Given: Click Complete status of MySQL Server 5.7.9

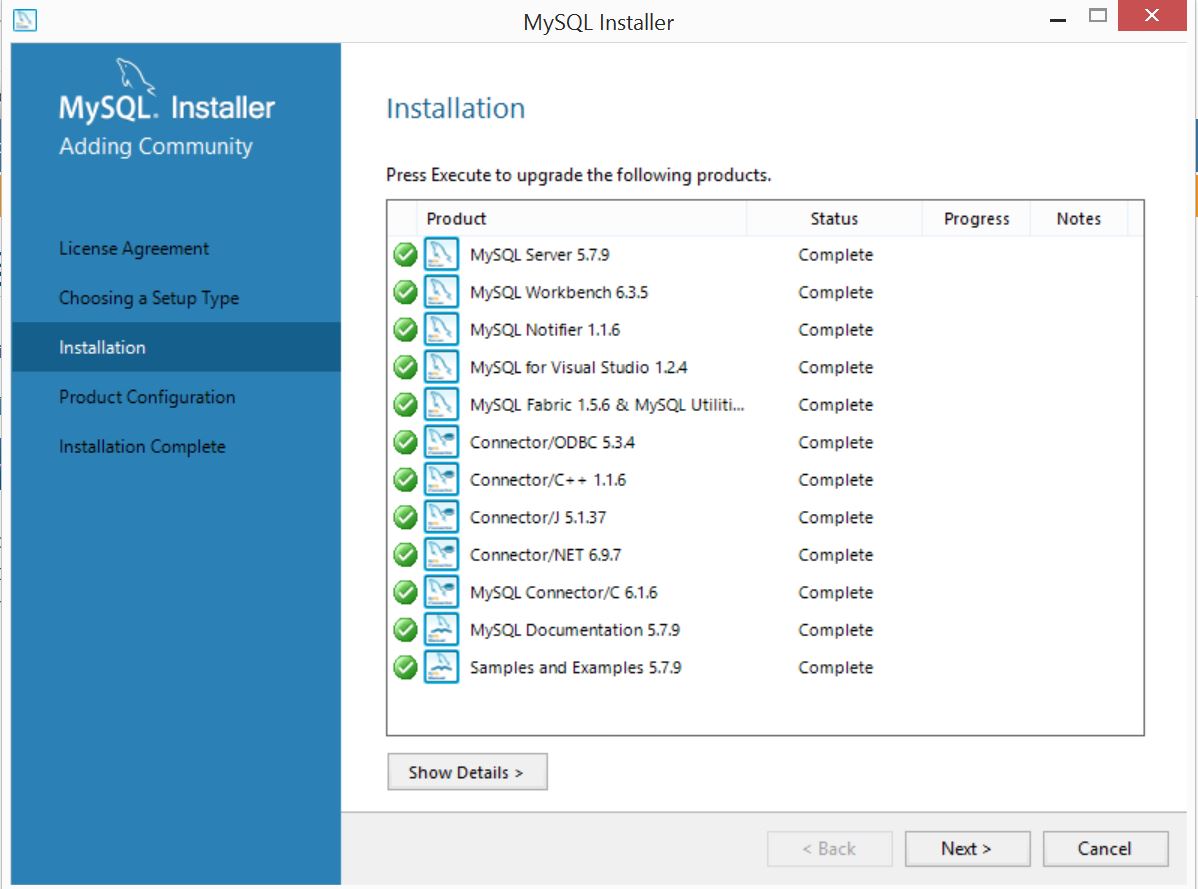Looking at the screenshot, I should click(x=835, y=254).
